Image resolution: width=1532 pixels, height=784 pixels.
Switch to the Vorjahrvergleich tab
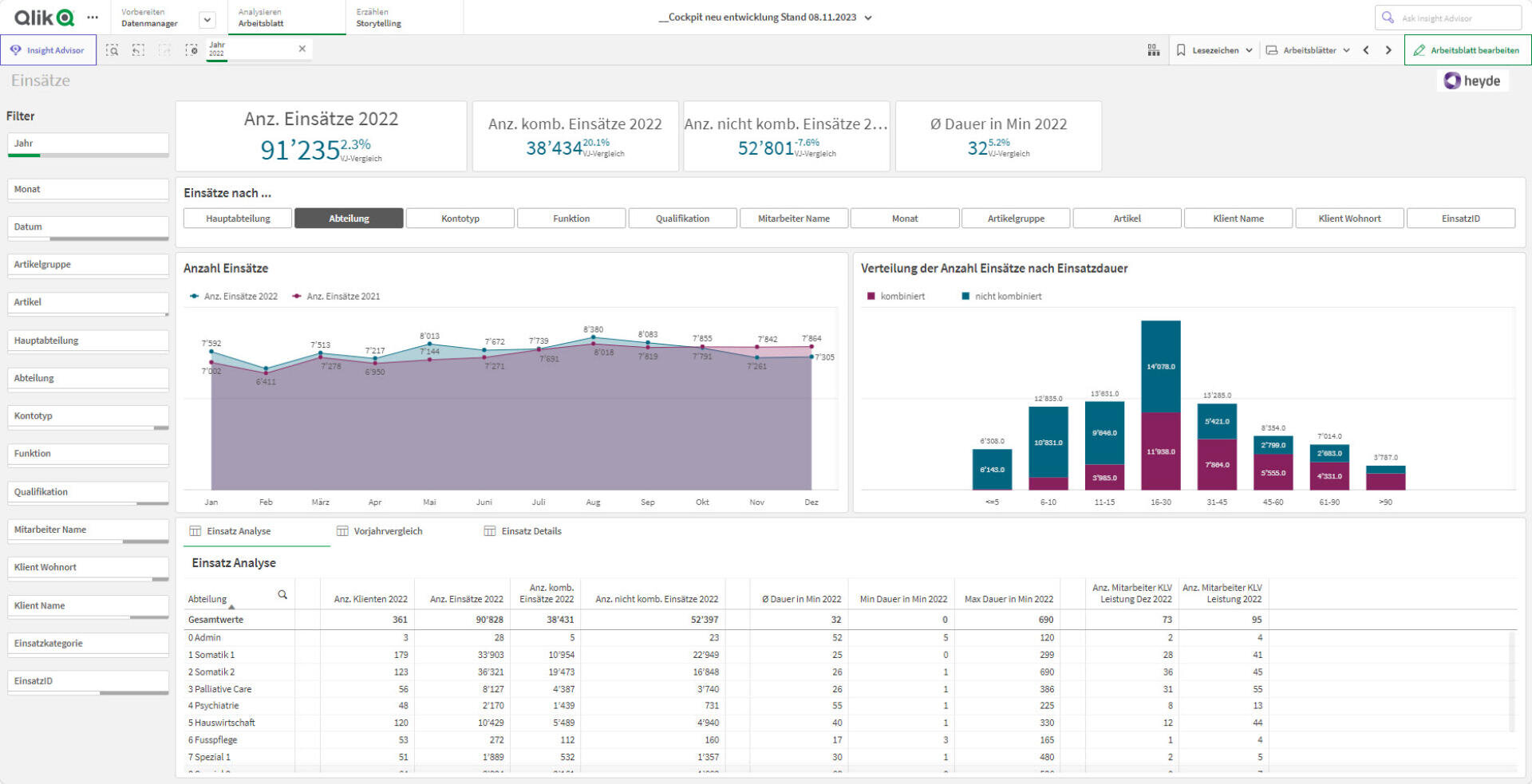(380, 531)
